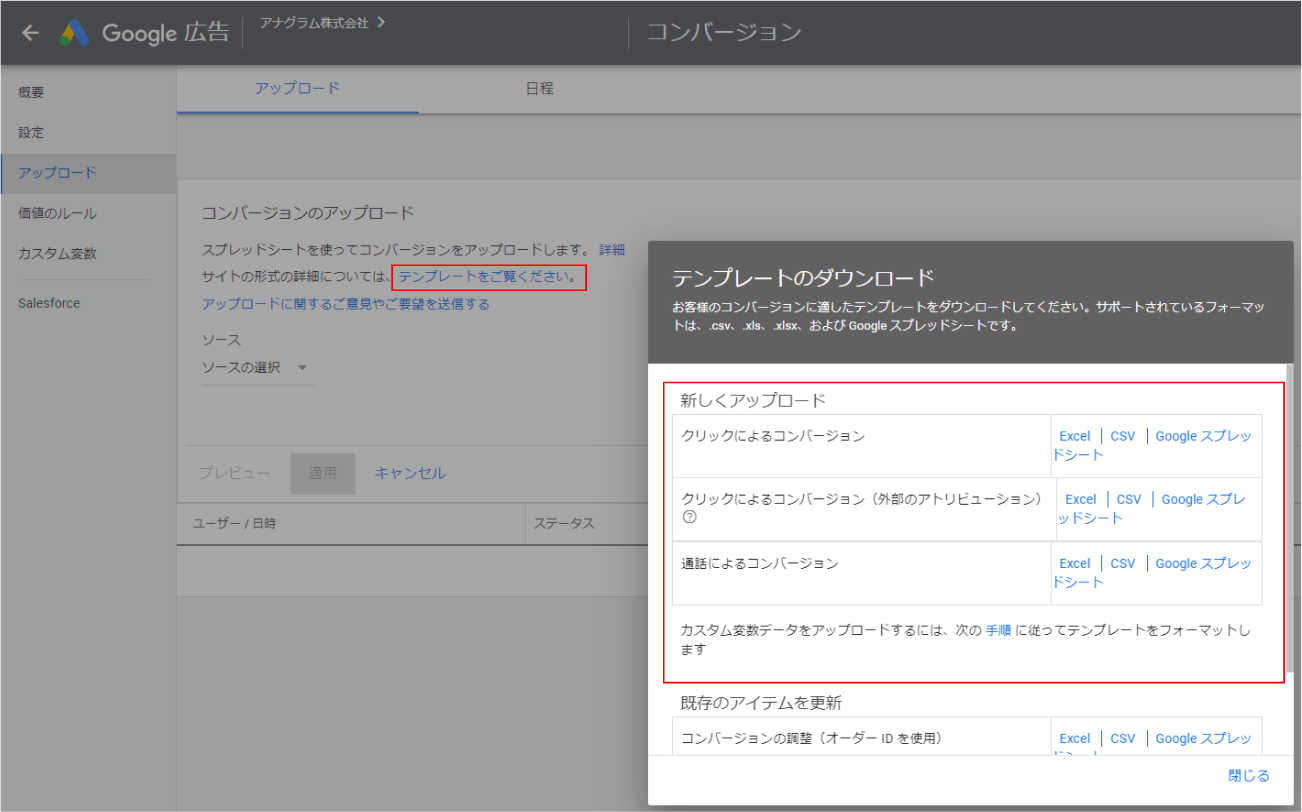The height and width of the screenshot is (812, 1302).
Task: Open 設定 in the sidebar
Action: 31,132
